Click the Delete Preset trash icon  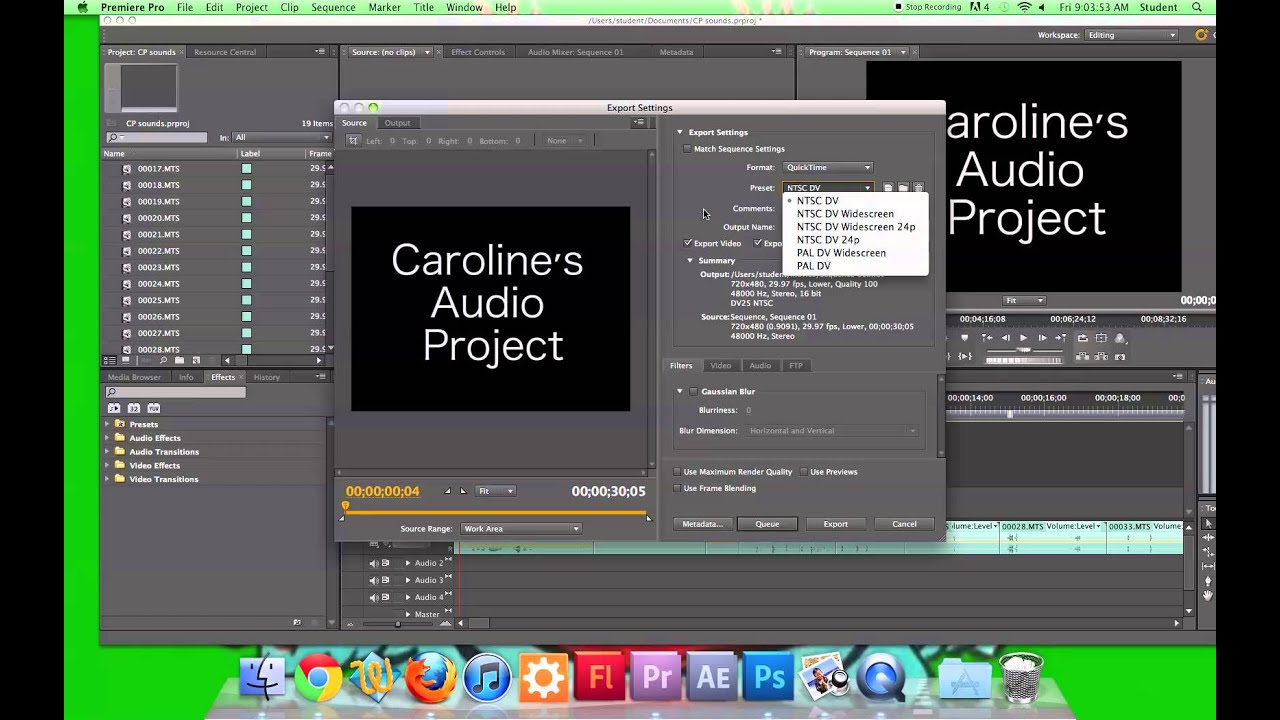click(x=919, y=188)
